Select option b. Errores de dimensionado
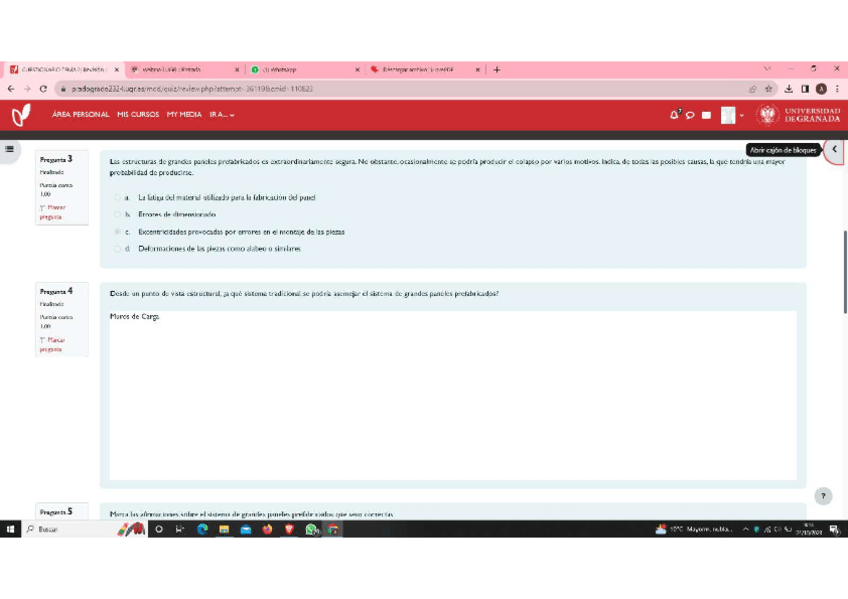The height and width of the screenshot is (599, 848). [x=117, y=215]
